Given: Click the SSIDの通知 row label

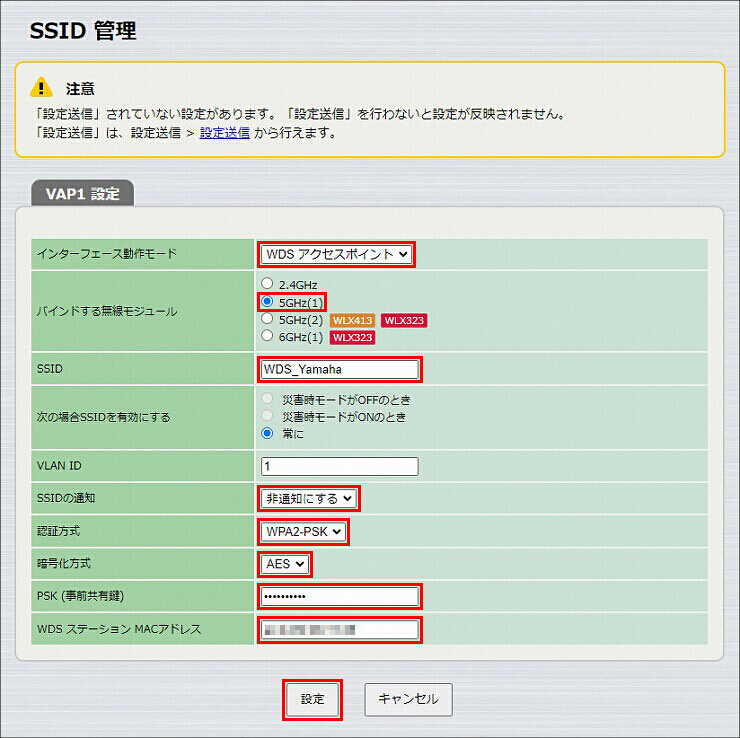Looking at the screenshot, I should [66, 498].
